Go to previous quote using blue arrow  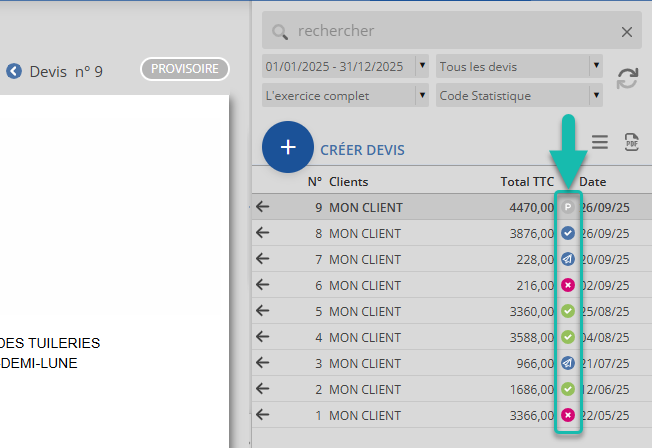tap(14, 71)
